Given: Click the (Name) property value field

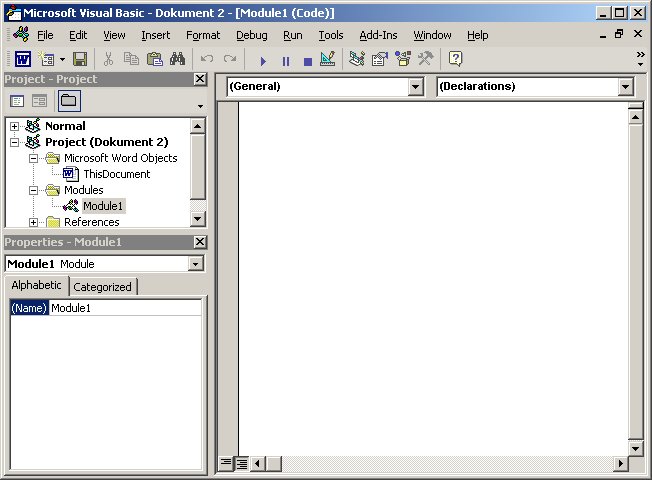Looking at the screenshot, I should click(x=125, y=308).
